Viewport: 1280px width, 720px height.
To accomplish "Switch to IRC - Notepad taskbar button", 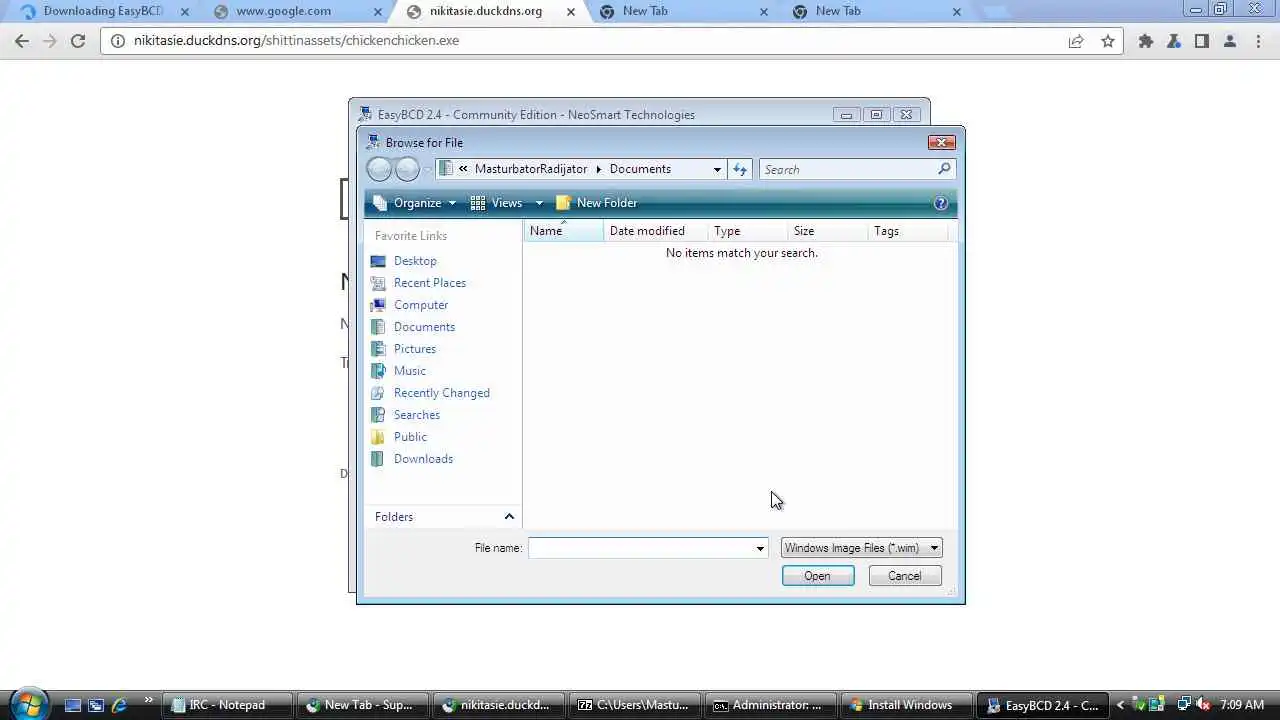I will [228, 705].
